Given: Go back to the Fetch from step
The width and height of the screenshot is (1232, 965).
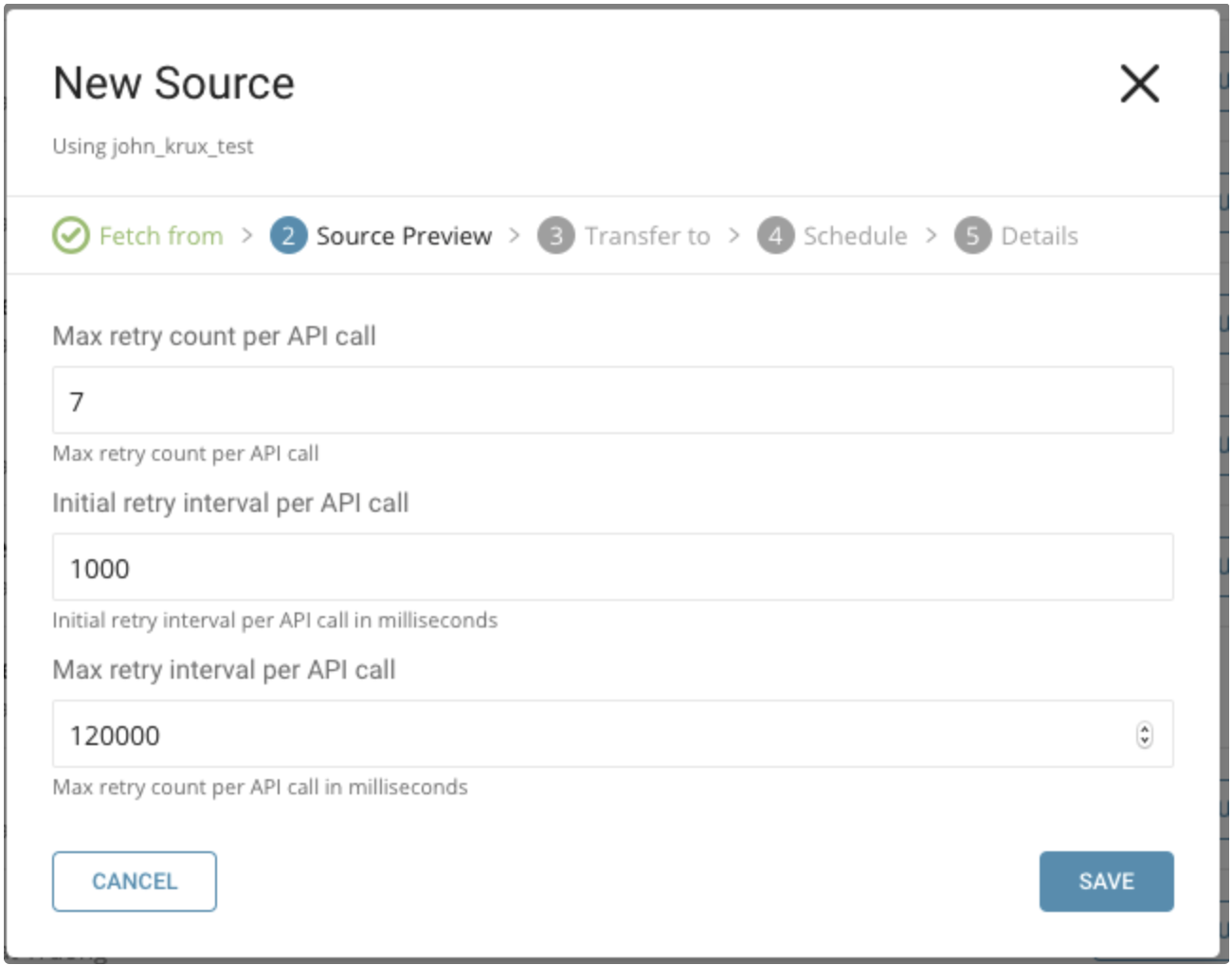Looking at the screenshot, I should [x=161, y=235].
